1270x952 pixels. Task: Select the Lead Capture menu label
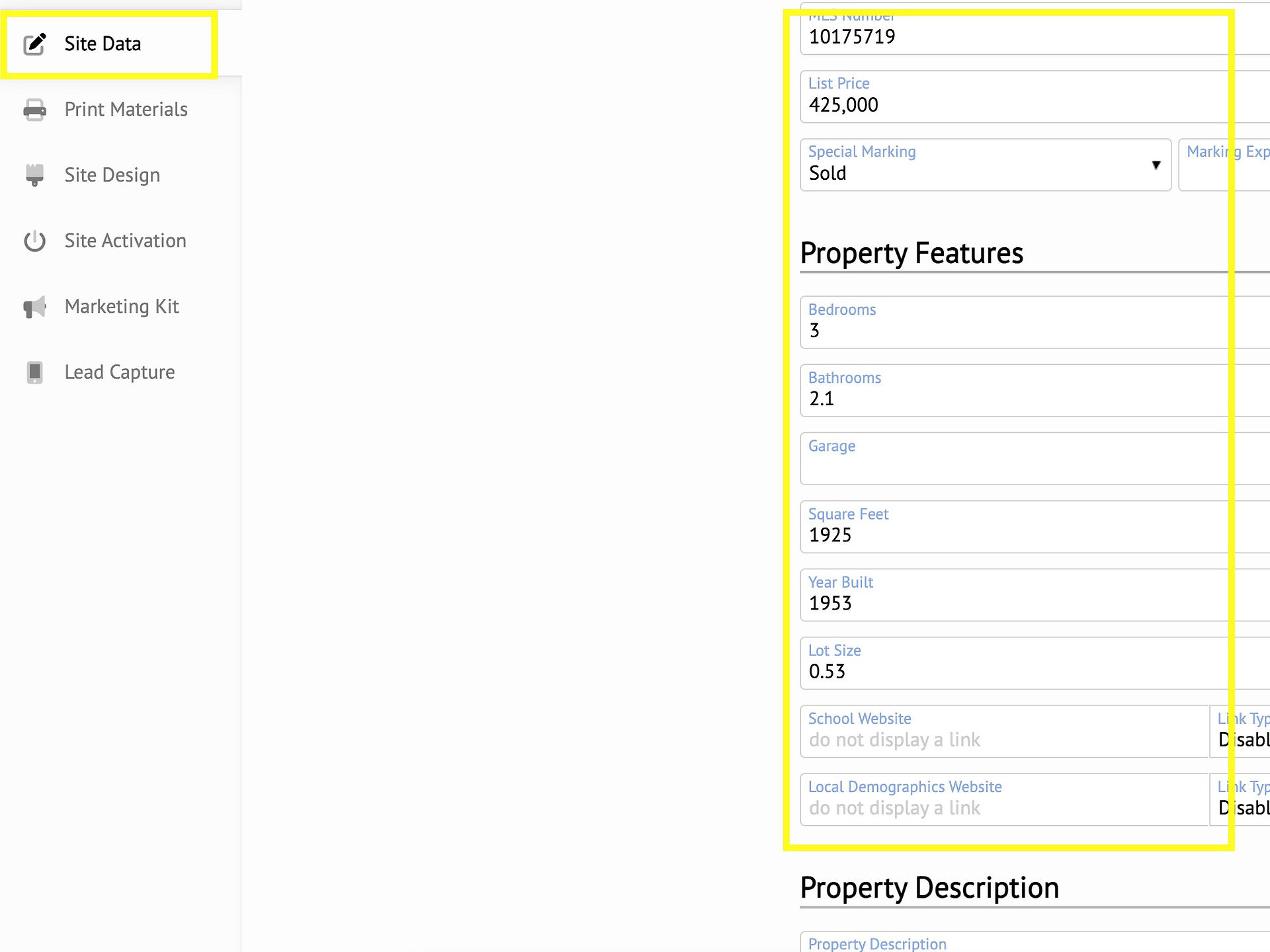point(120,372)
